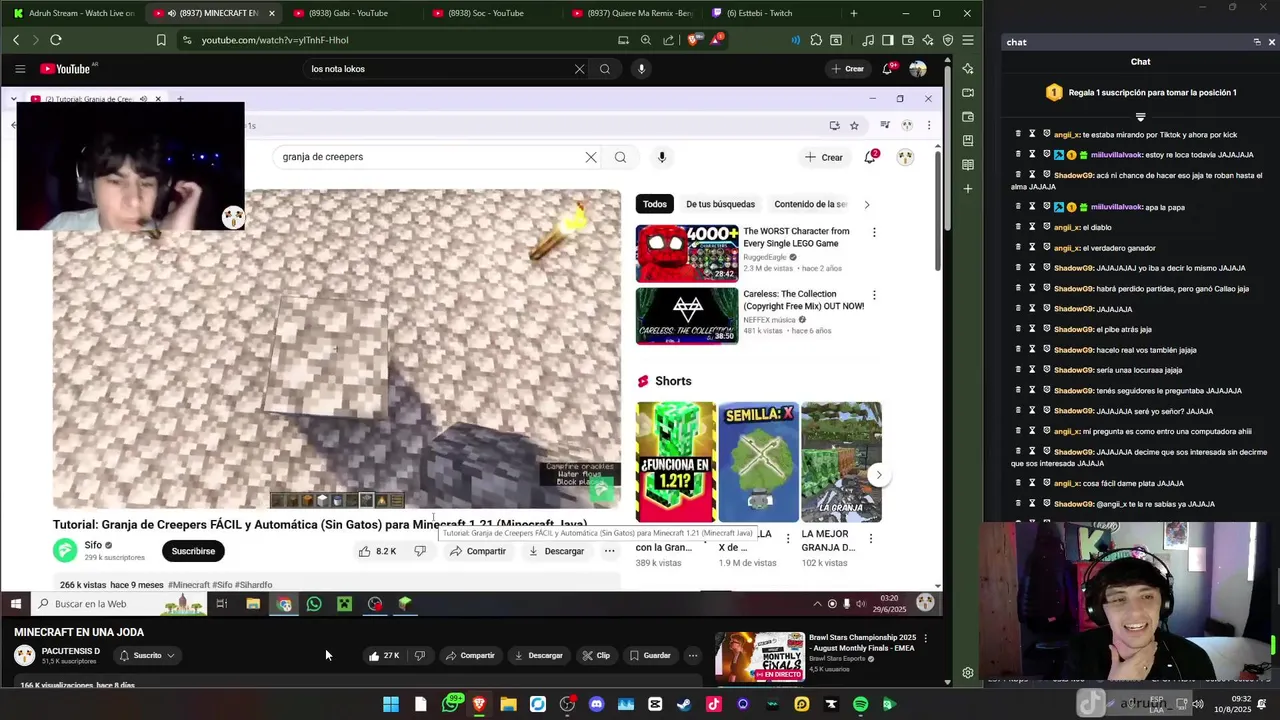Viewport: 1280px width, 720px height.
Task: Open the YouTube hamburger guide menu
Action: (20, 69)
